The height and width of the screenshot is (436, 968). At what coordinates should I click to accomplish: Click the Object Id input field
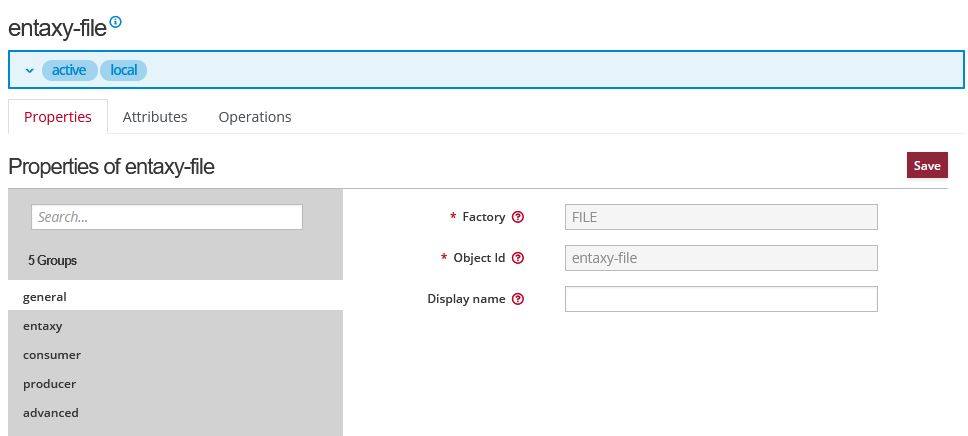(x=721, y=258)
